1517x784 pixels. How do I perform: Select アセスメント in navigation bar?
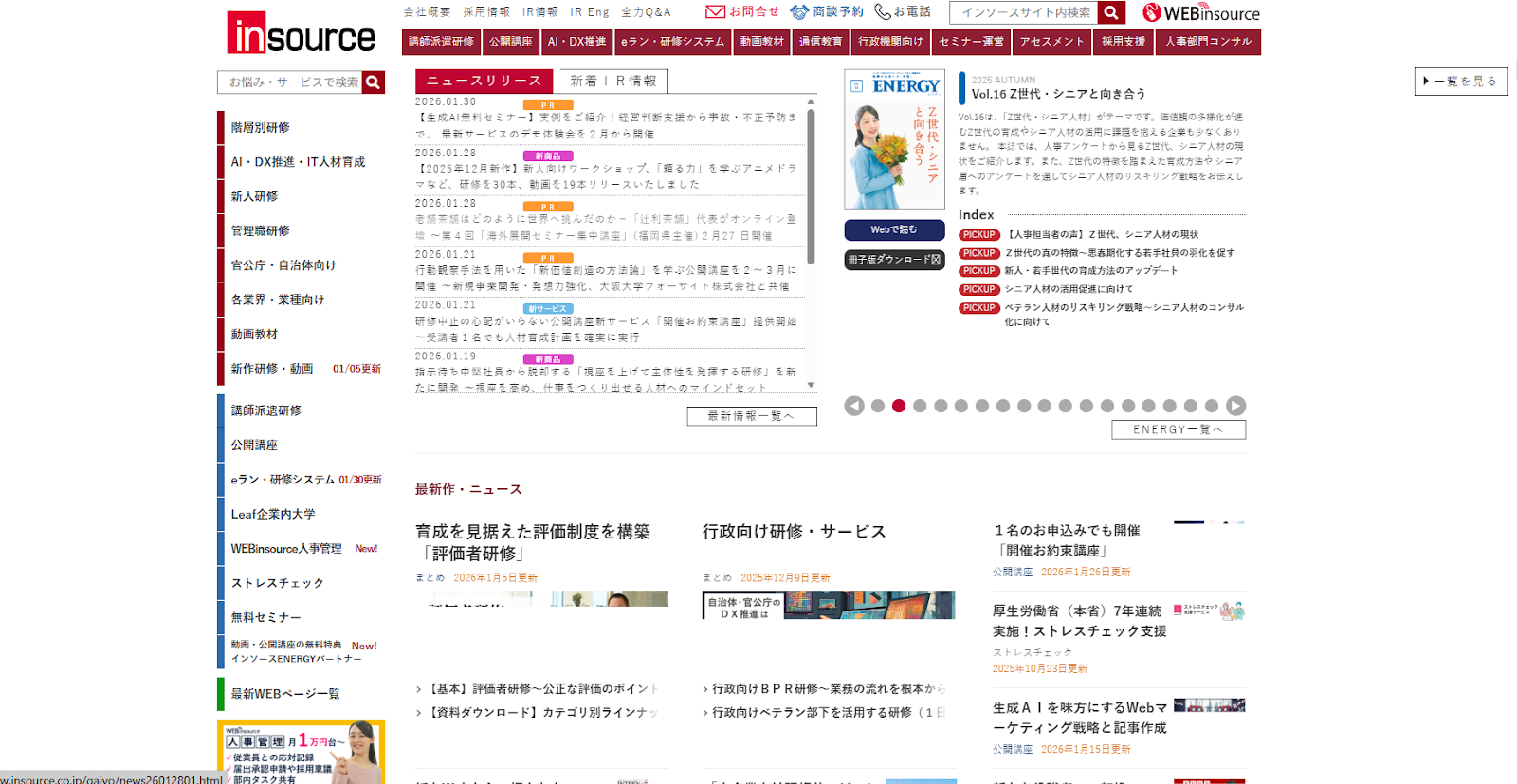click(1051, 42)
